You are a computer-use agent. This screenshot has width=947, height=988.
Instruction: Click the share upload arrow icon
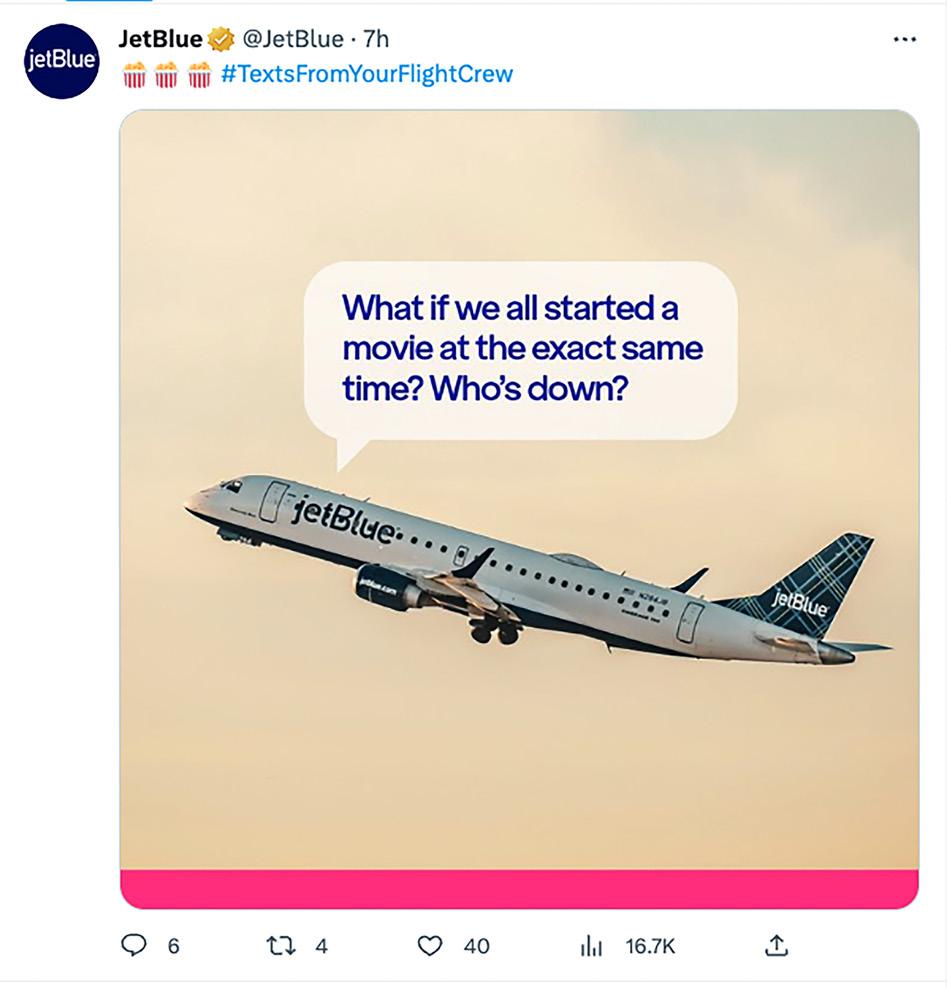[777, 945]
